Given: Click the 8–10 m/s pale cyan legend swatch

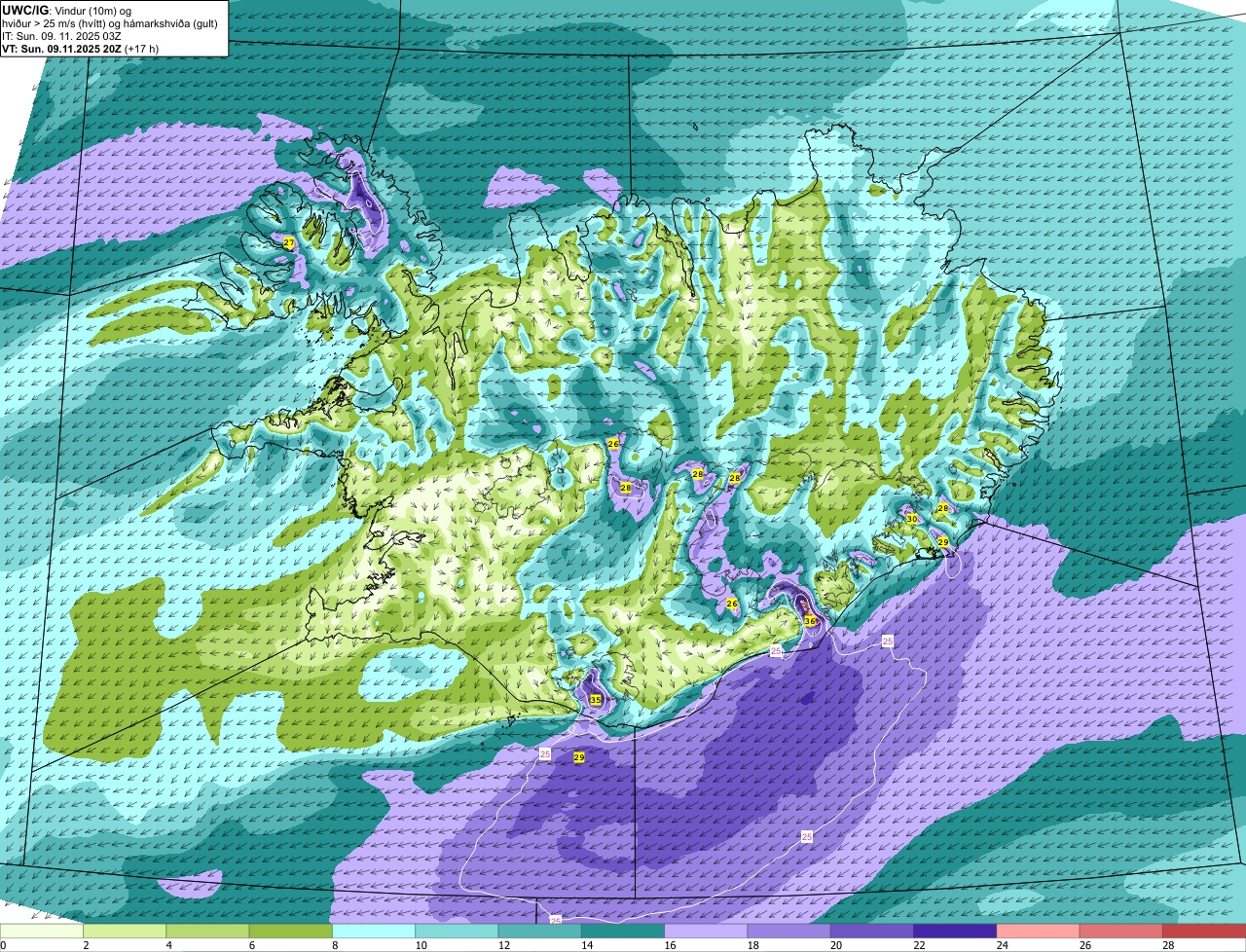Looking at the screenshot, I should 374,931.
